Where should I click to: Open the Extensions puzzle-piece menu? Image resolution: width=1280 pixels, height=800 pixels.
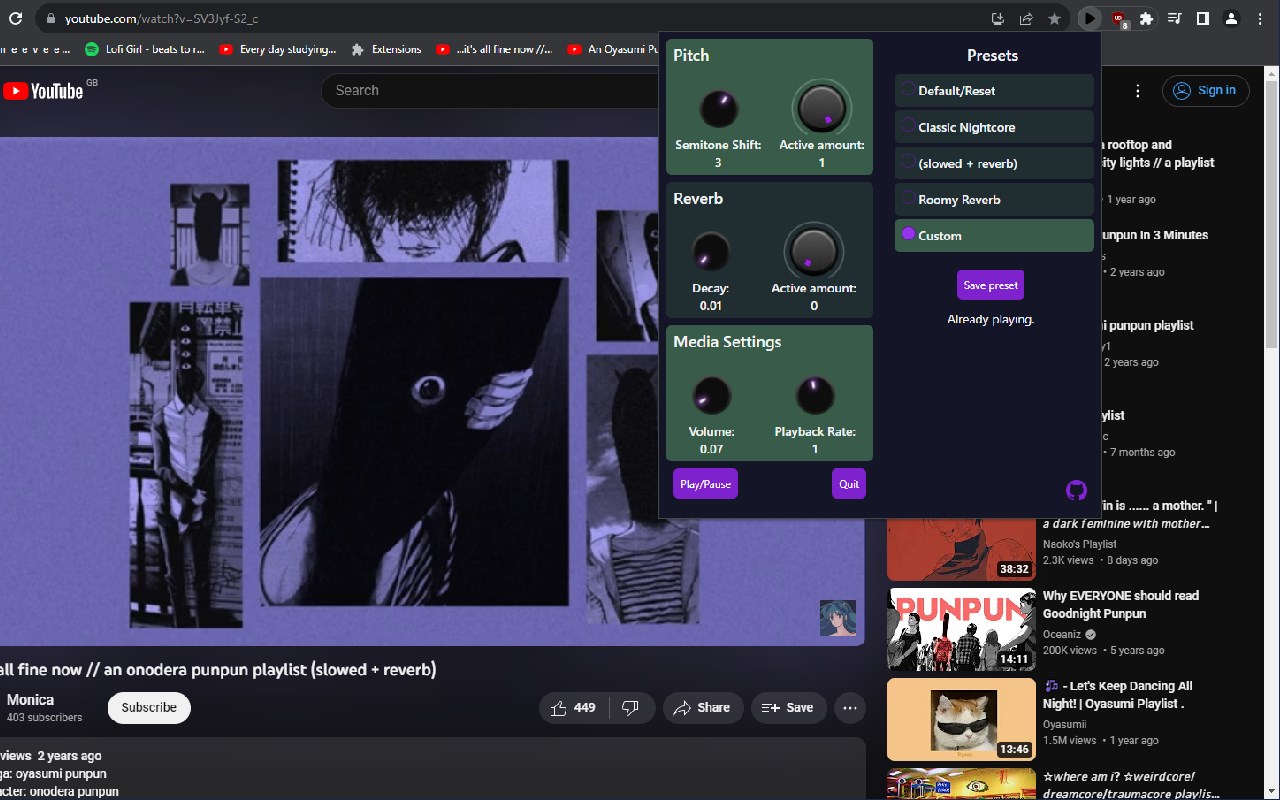(1147, 18)
